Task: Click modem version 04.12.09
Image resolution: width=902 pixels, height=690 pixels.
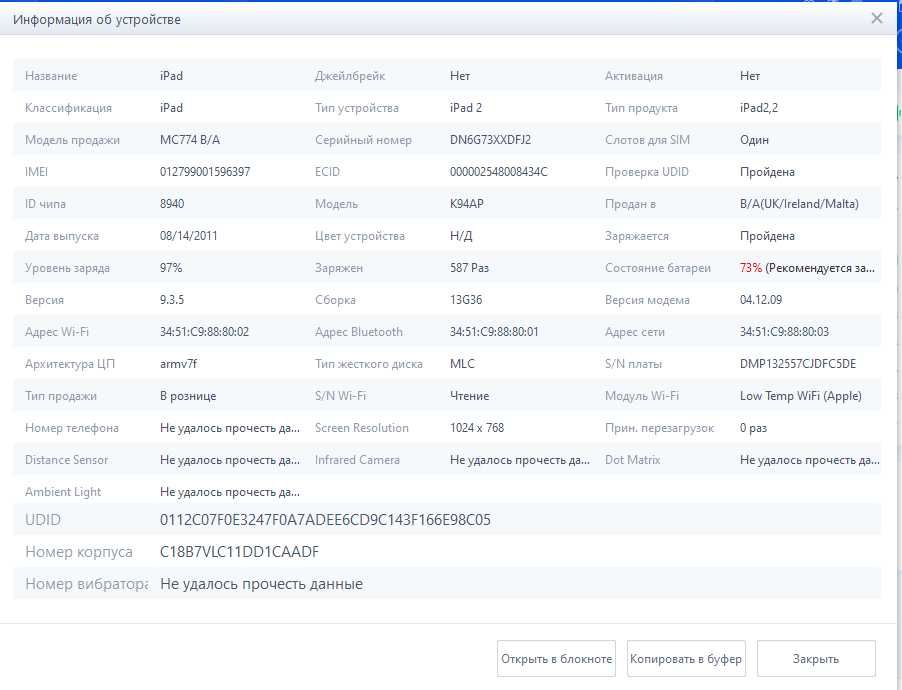Action: [760, 300]
